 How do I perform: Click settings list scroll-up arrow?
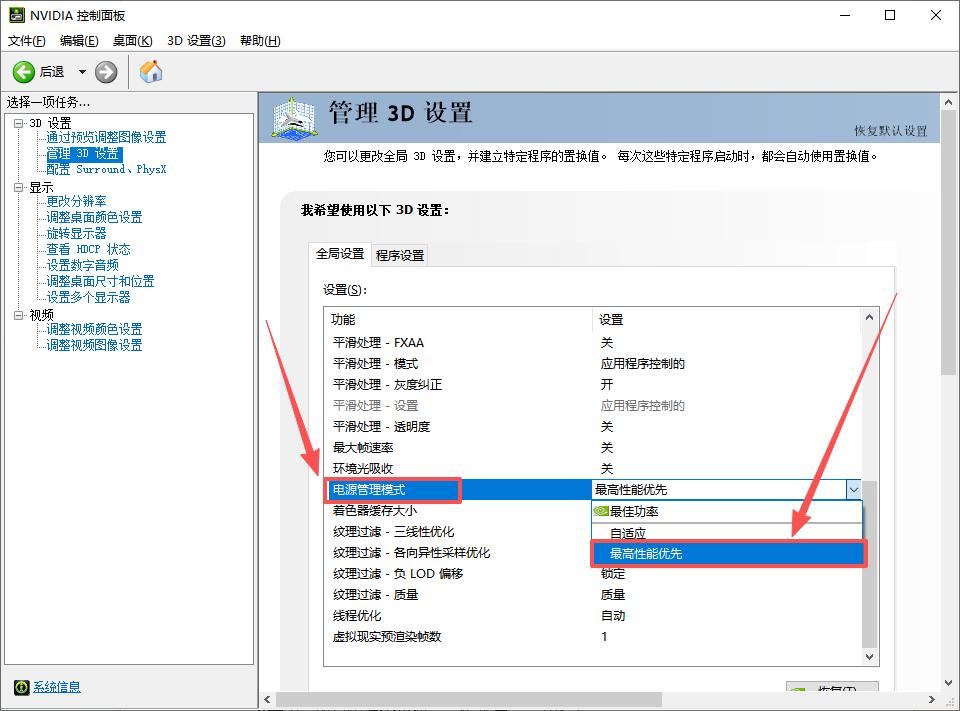click(x=869, y=317)
